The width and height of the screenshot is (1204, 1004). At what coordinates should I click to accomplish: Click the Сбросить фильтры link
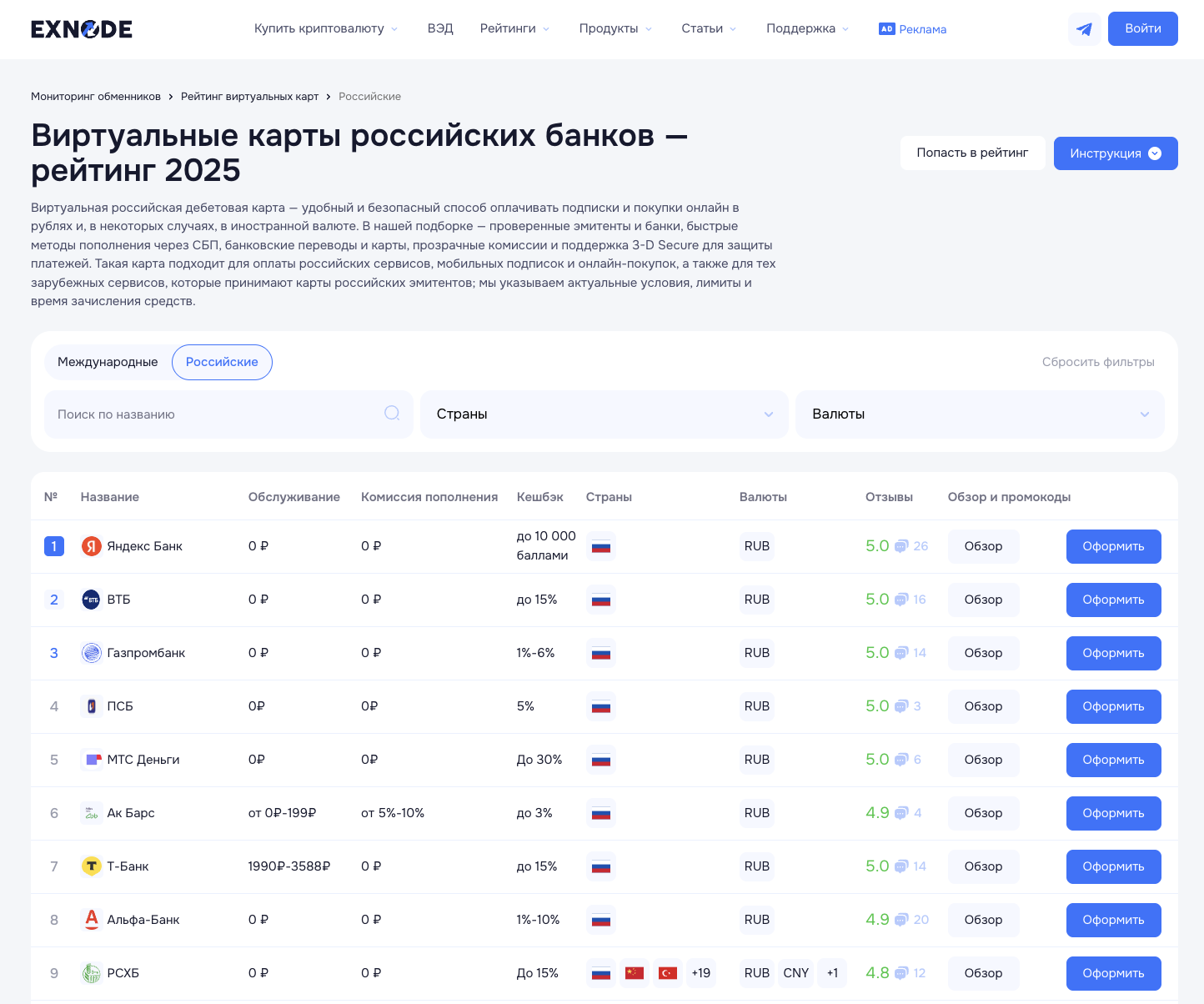1097,362
